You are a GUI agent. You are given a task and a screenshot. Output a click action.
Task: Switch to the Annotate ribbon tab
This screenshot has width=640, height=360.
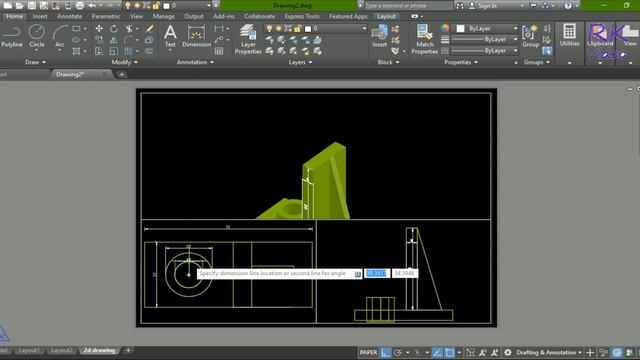69,17
